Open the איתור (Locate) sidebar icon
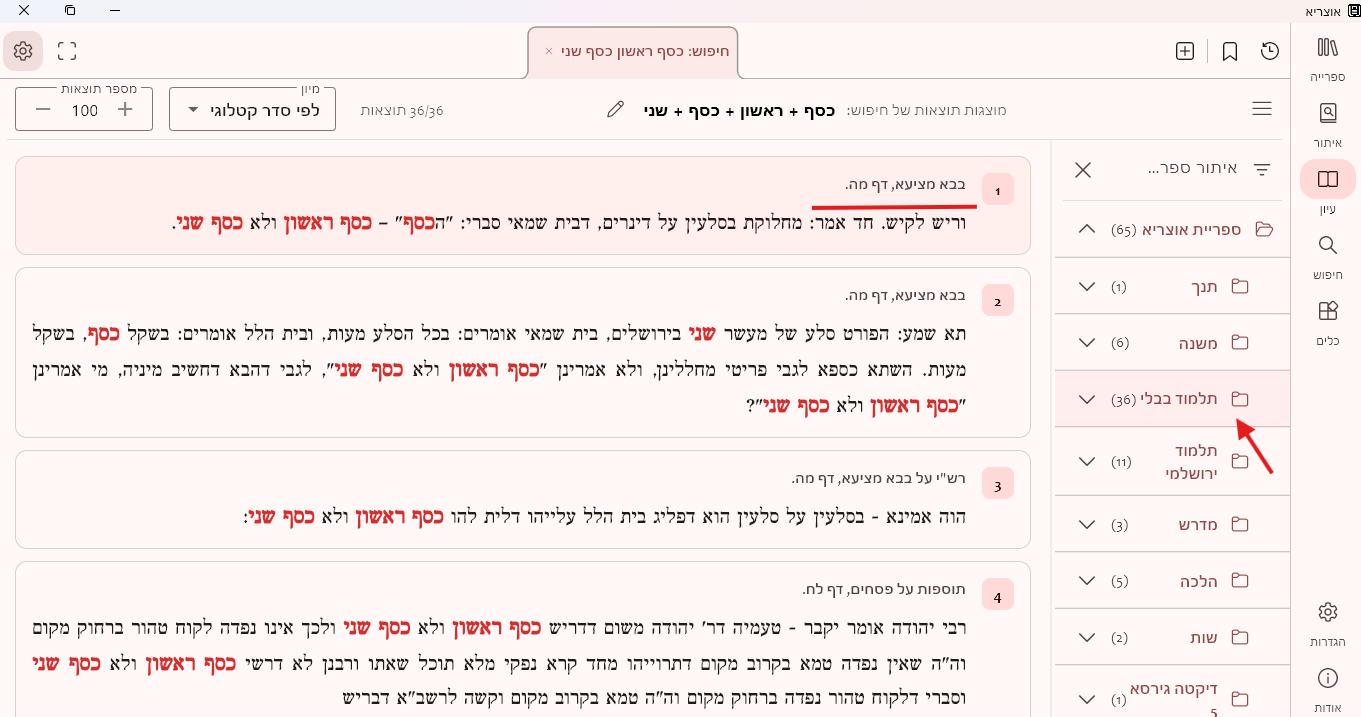Screen dimensions: 1361x717 coord(1327,123)
